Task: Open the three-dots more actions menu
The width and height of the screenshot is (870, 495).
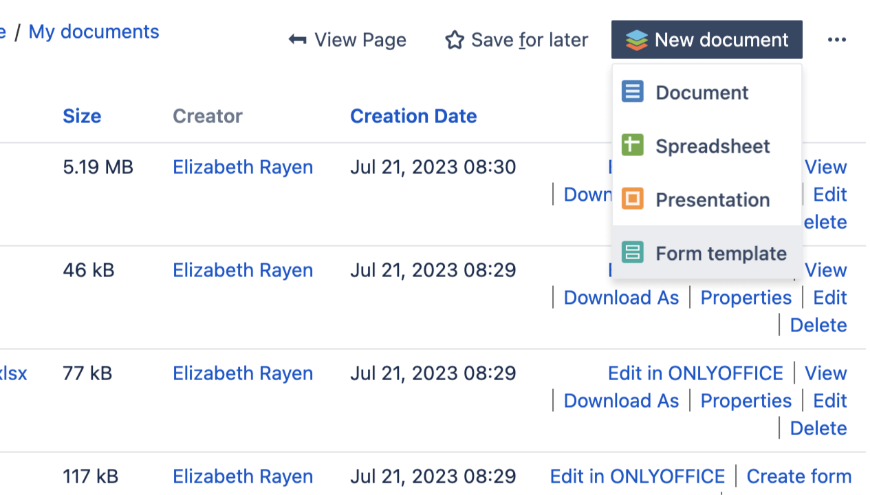Action: (837, 40)
